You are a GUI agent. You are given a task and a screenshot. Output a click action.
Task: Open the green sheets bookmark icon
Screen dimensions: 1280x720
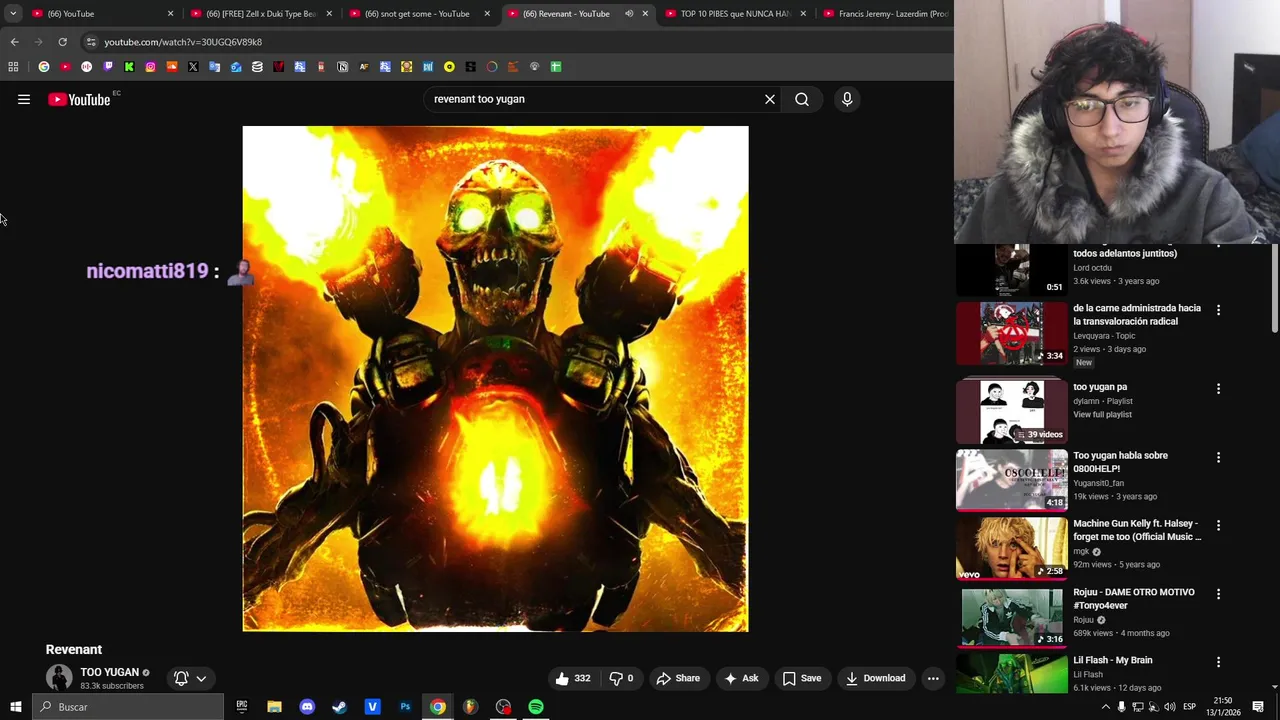click(556, 67)
